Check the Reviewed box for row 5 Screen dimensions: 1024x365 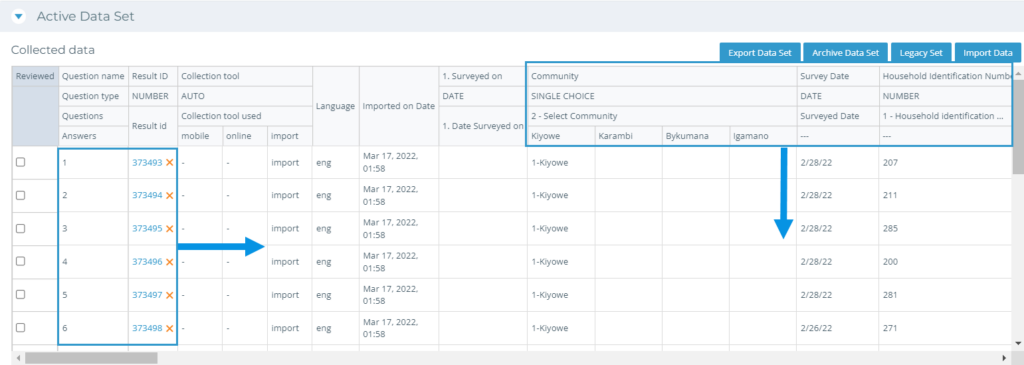click(20, 294)
